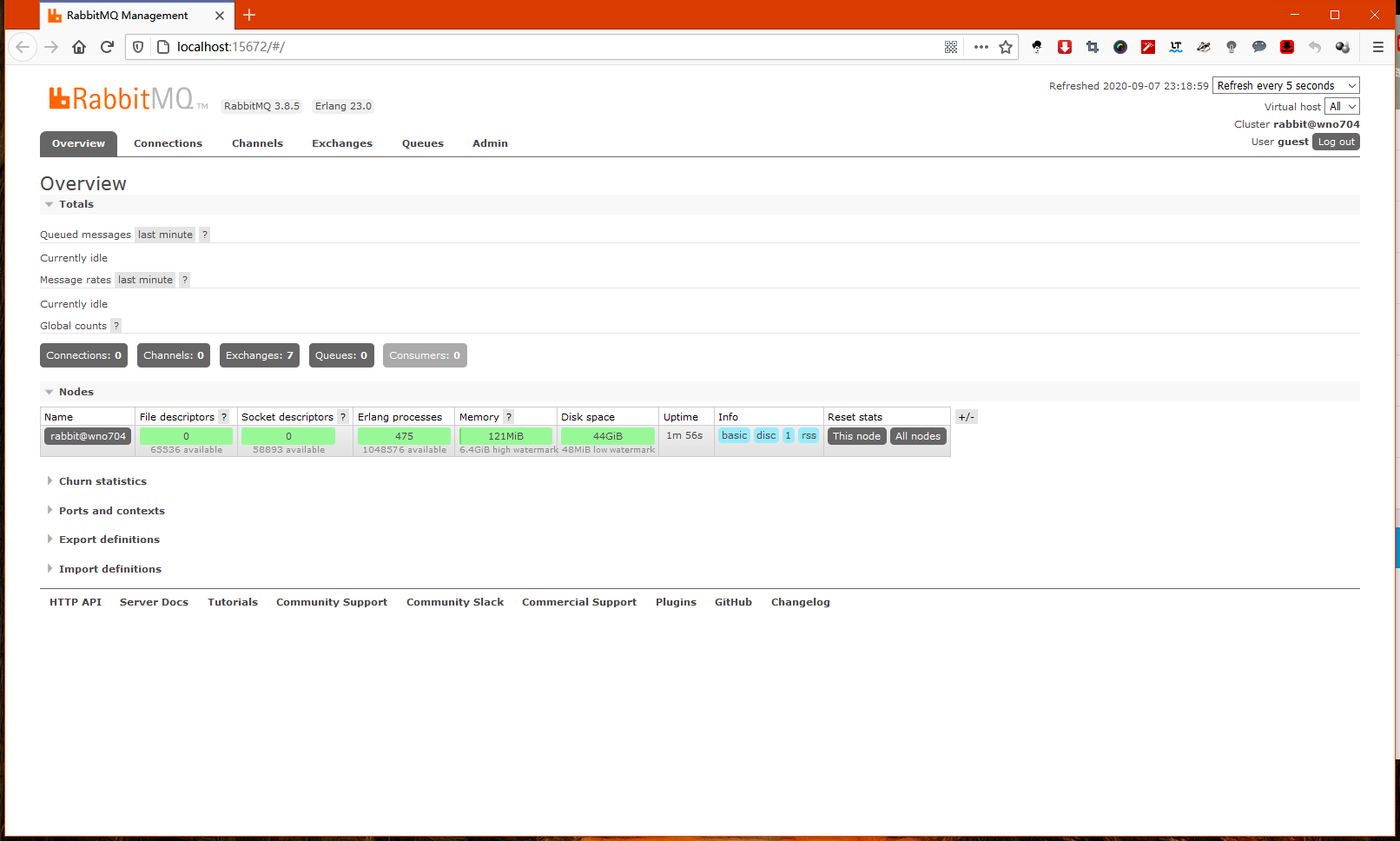This screenshot has width=1400, height=841.
Task: Open the rabbit@wno704 node link
Action: click(88, 436)
